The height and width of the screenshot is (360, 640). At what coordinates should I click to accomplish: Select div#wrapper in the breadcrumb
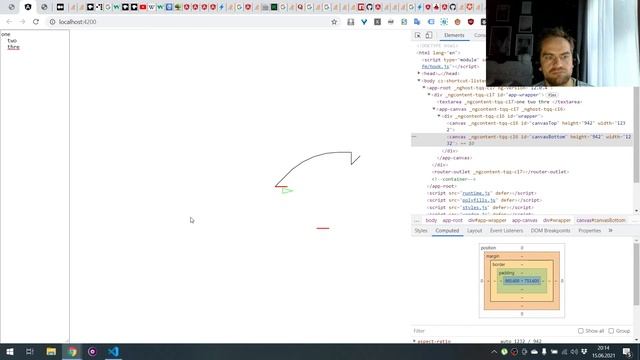(557, 220)
